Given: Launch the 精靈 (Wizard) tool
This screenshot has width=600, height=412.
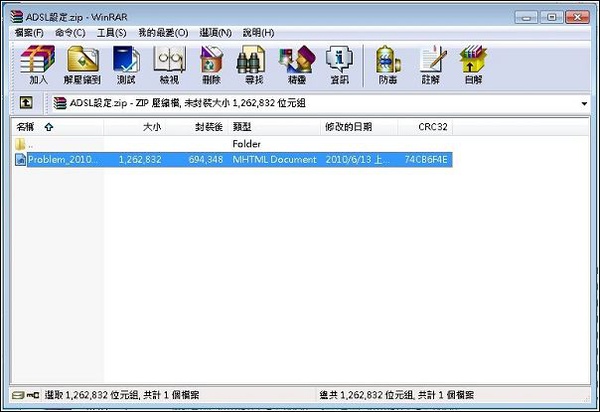Looking at the screenshot, I should [294, 64].
